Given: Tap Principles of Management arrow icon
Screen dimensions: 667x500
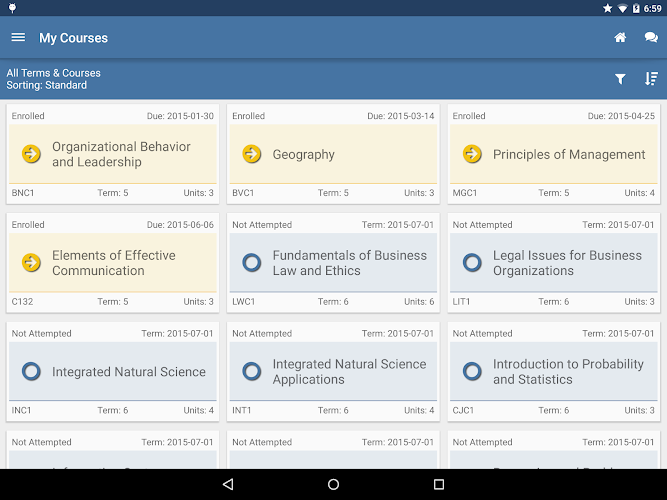Looking at the screenshot, I should click(x=472, y=154).
